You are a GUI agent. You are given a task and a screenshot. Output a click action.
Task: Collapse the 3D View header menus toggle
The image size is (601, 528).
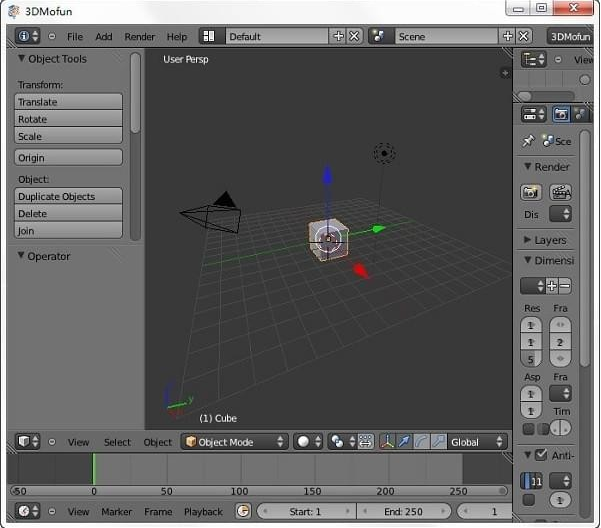[x=52, y=442]
